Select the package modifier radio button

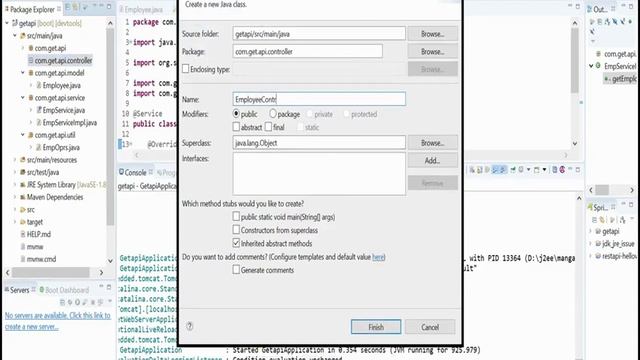tap(273, 113)
